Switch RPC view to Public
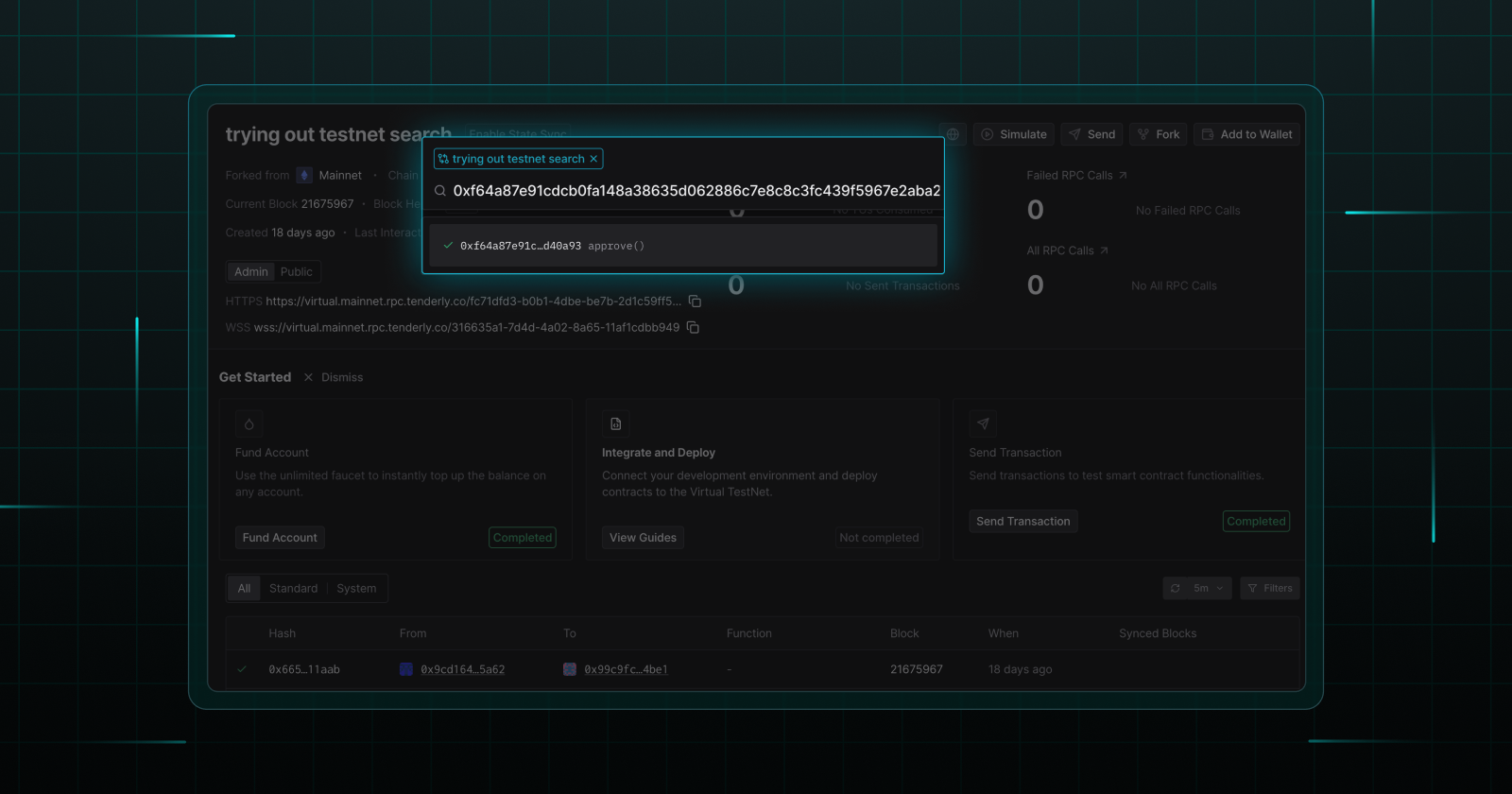 coord(296,271)
